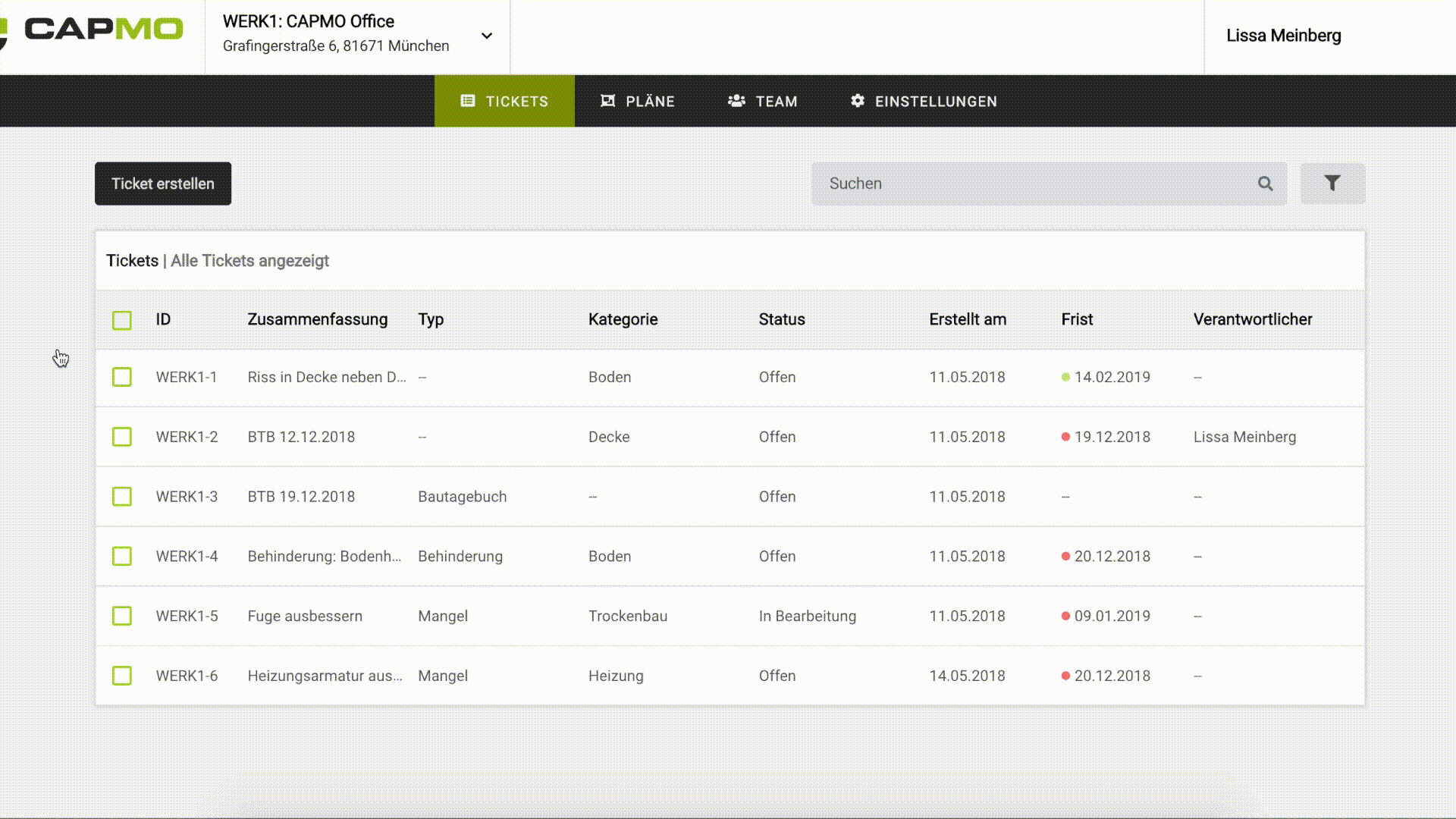Open ticket Fuge ausbessern

click(305, 616)
